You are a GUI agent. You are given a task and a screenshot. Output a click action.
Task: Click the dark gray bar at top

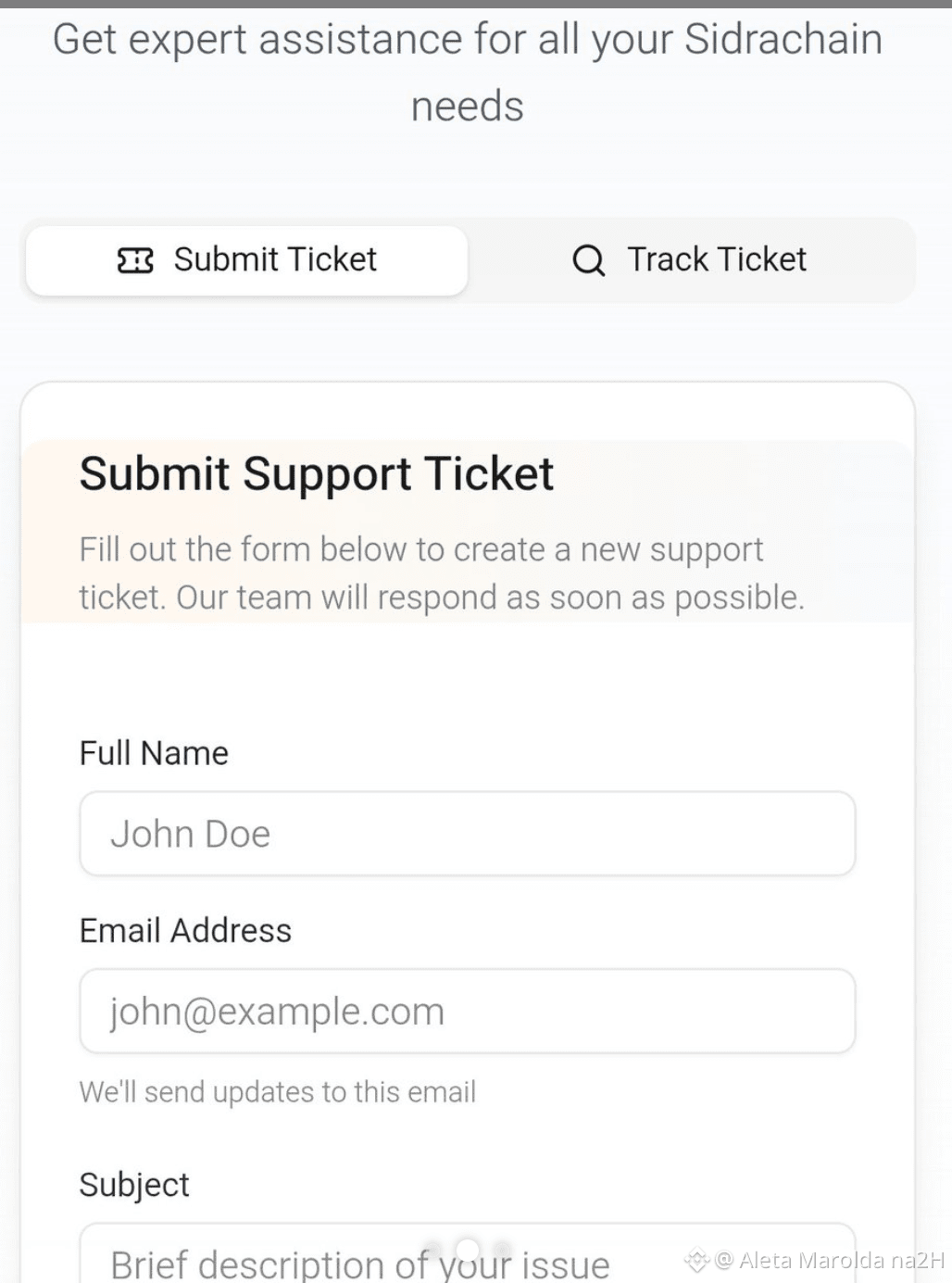point(476,4)
